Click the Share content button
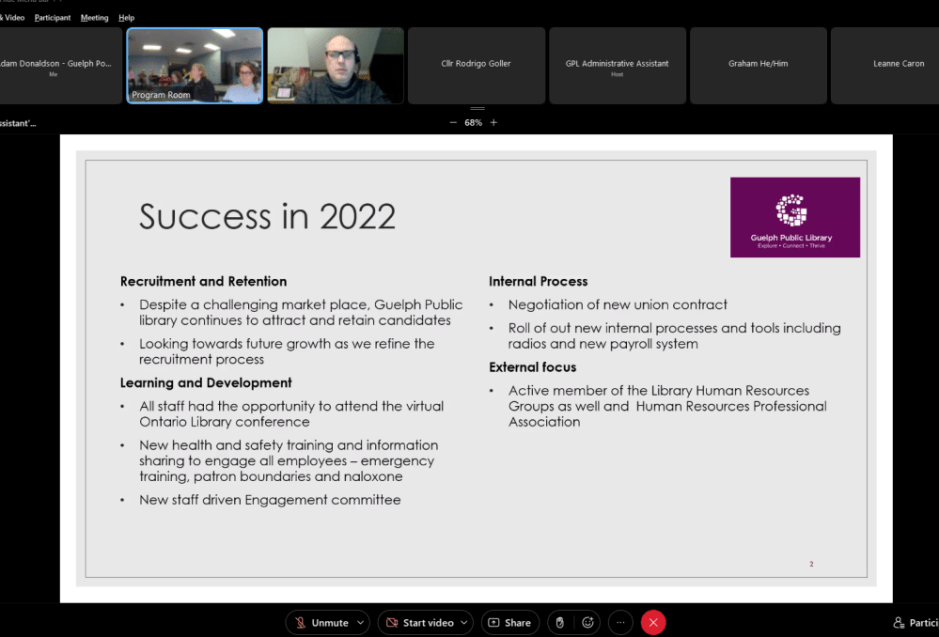This screenshot has height=637, width=939. 510,623
